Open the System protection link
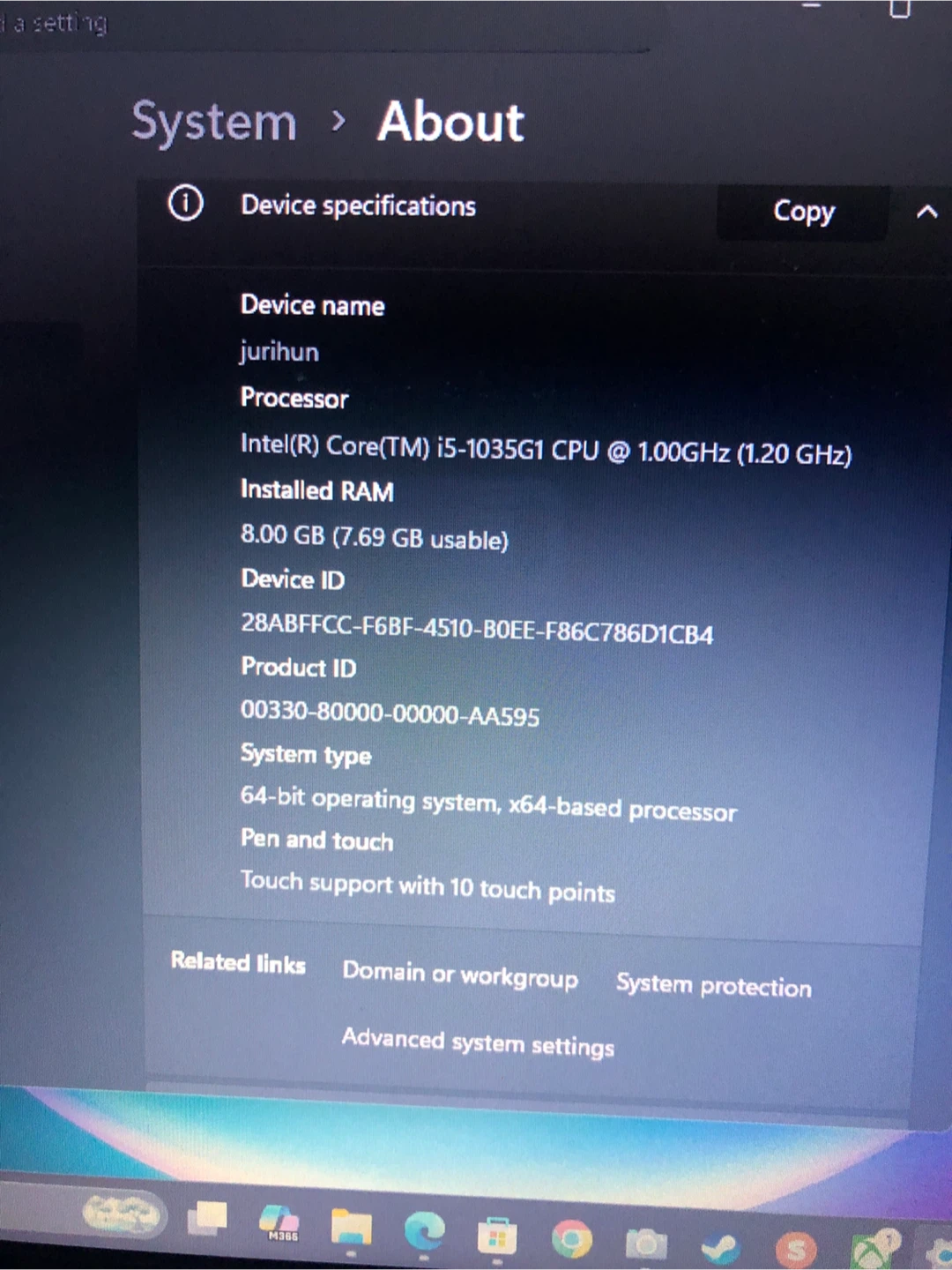 [x=713, y=984]
